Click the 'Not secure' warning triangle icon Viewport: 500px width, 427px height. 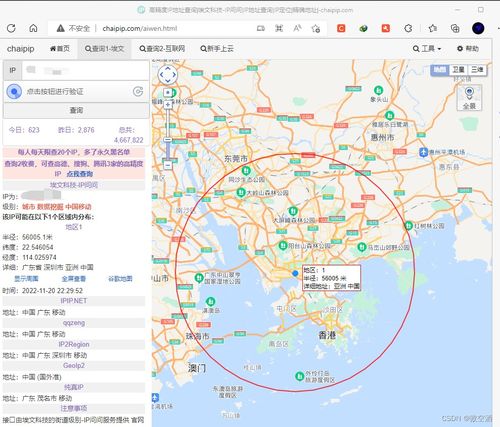click(x=61, y=28)
